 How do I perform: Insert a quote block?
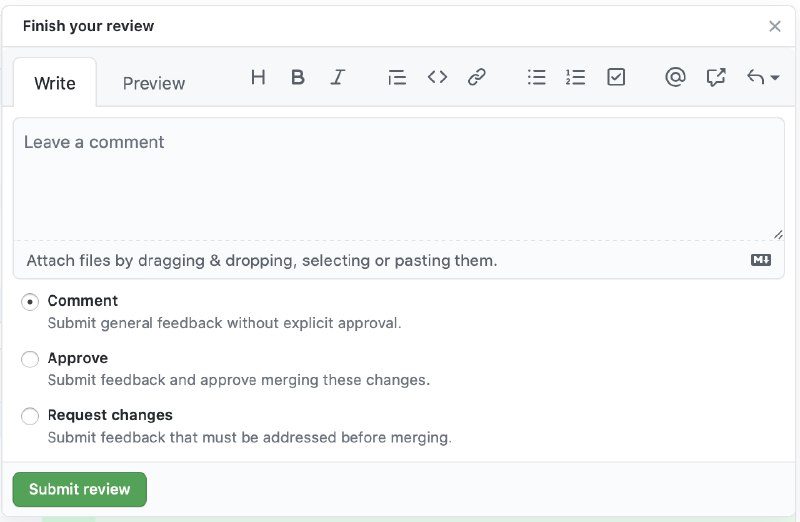[x=396, y=77]
